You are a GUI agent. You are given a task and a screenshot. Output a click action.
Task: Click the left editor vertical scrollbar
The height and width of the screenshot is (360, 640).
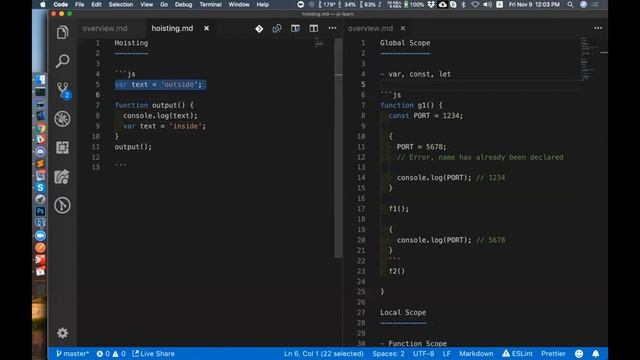[338, 148]
